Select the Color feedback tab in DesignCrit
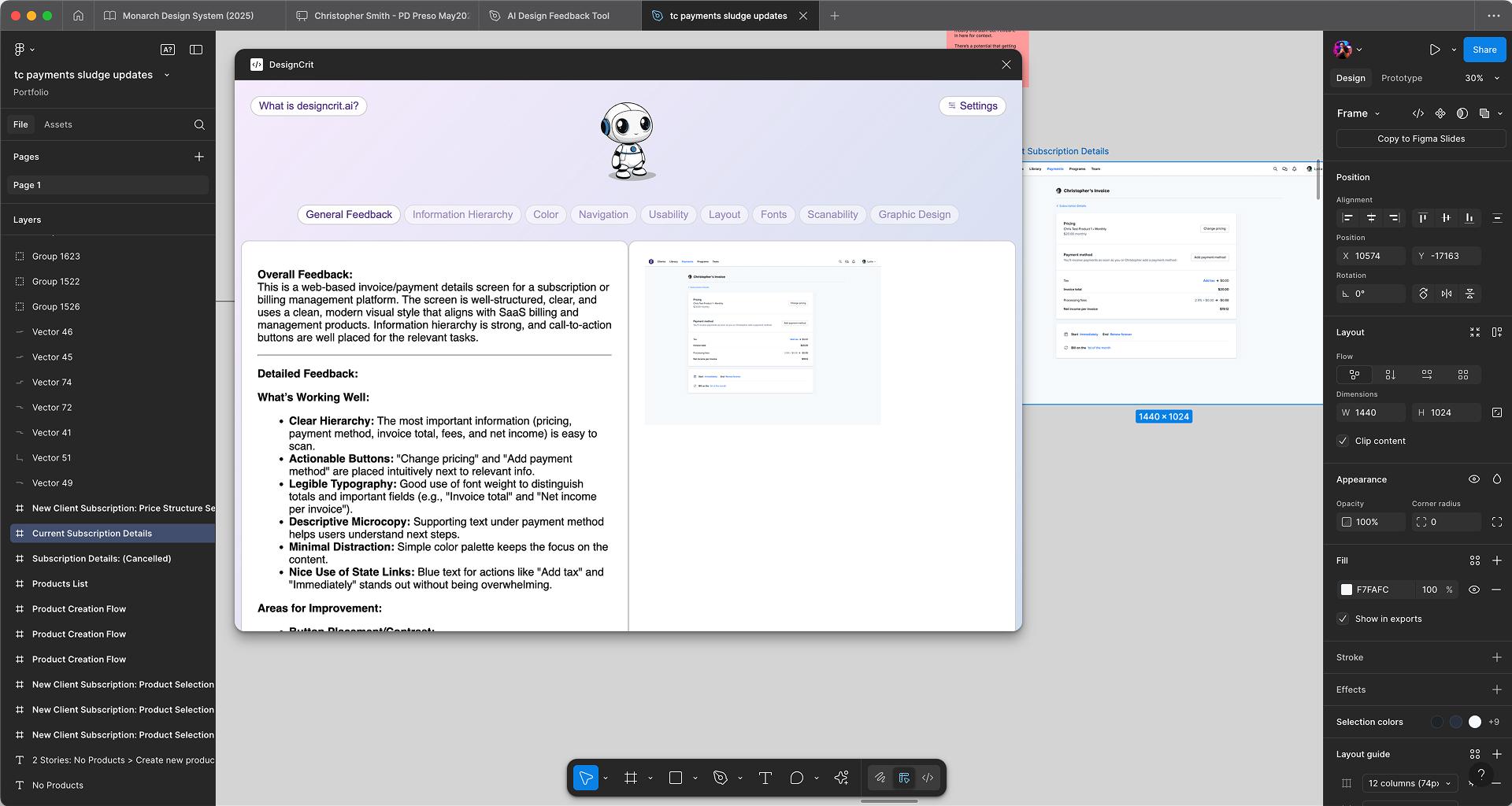This screenshot has width=1512, height=806. (546, 214)
